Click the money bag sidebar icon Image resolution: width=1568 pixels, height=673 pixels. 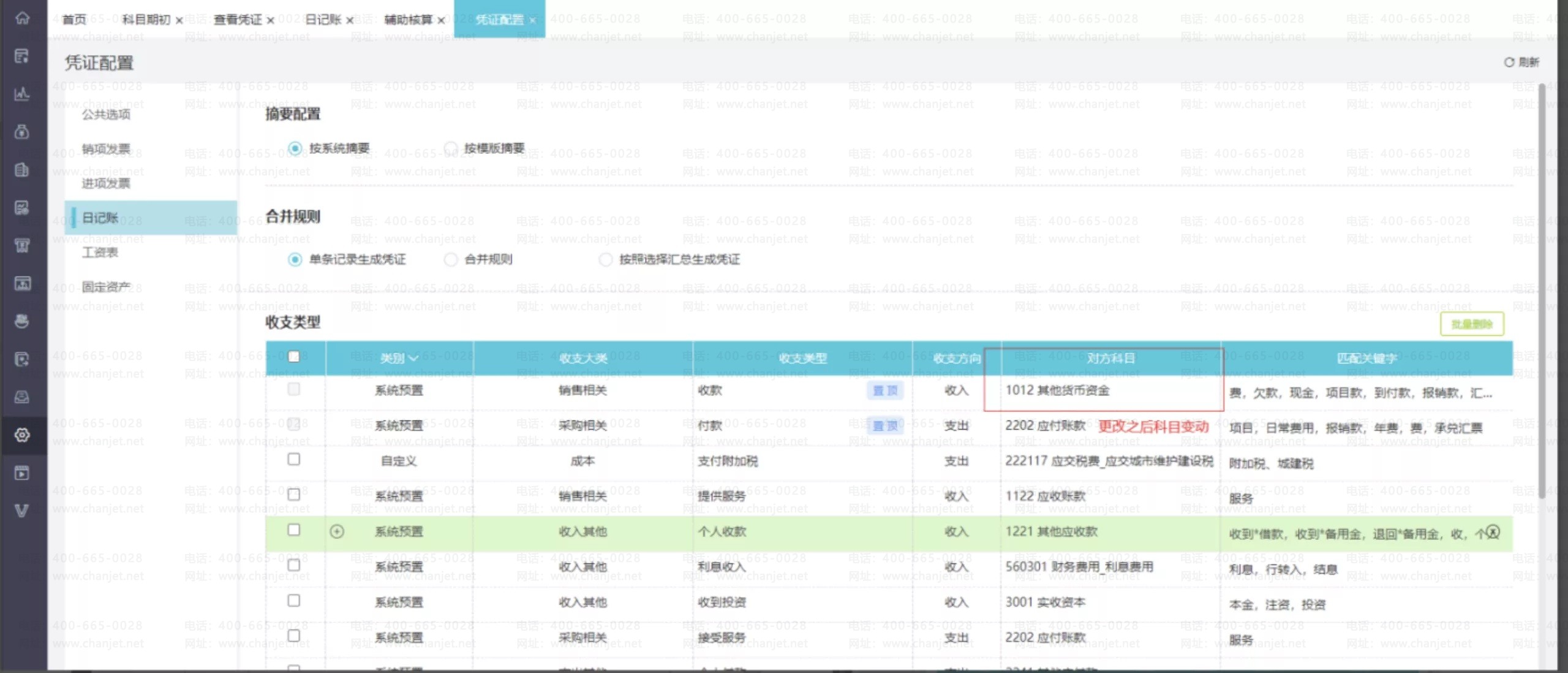[x=22, y=132]
